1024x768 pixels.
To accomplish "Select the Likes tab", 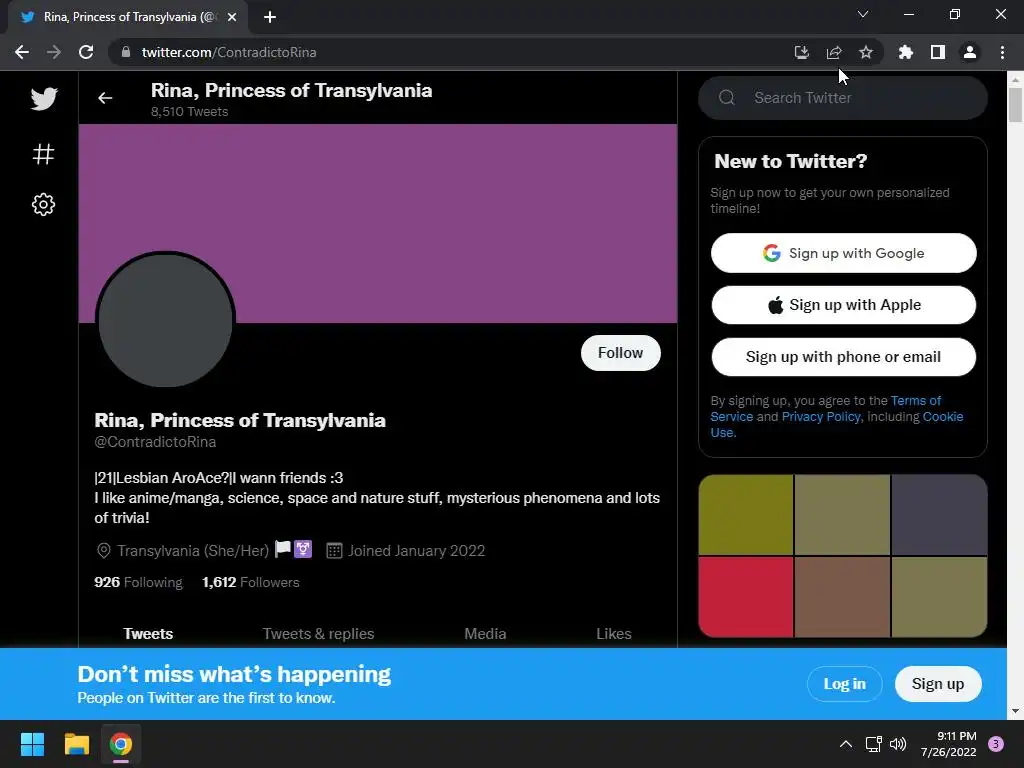I will coord(614,633).
